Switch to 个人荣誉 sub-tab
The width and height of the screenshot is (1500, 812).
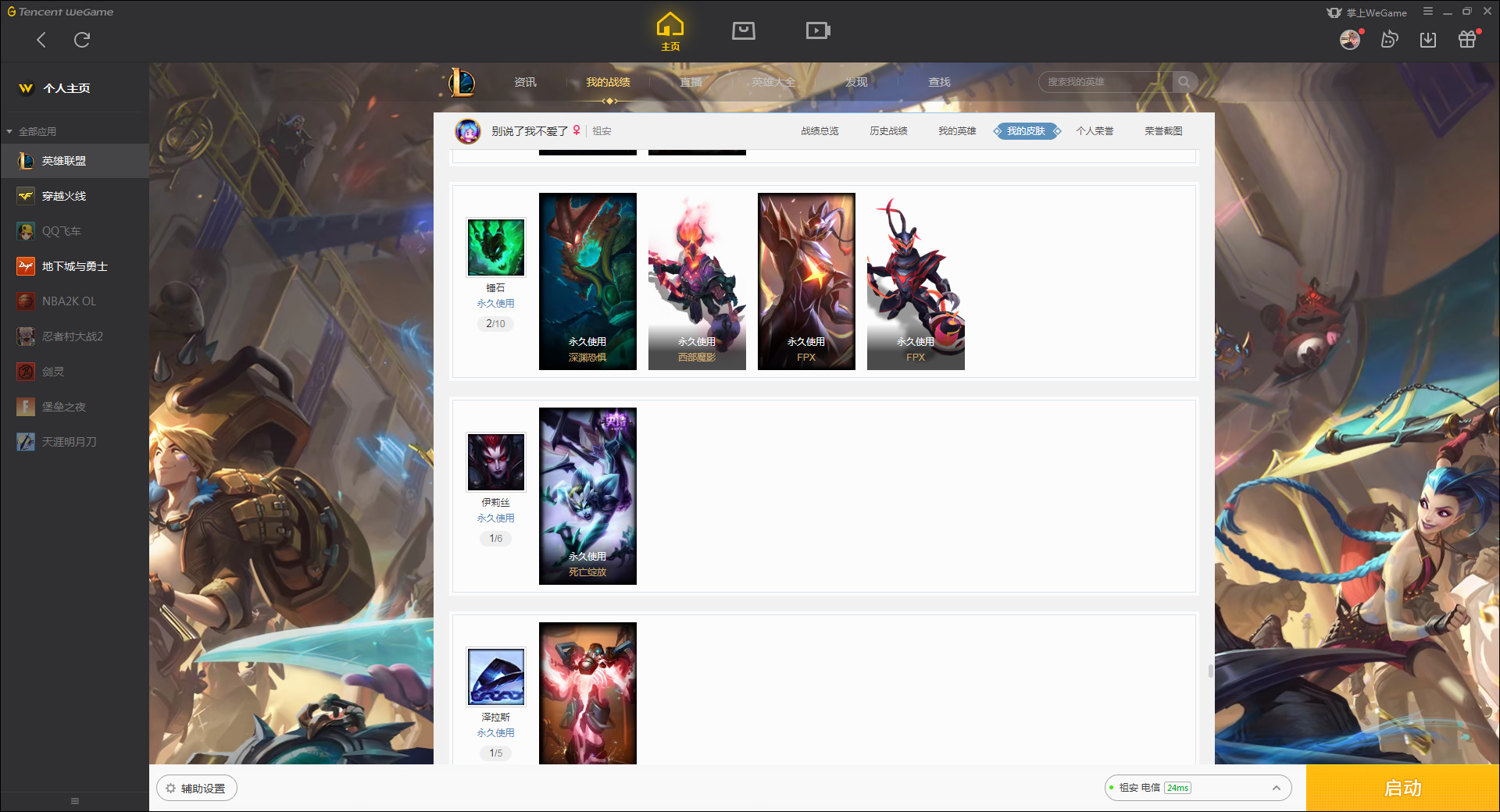[x=1095, y=131]
